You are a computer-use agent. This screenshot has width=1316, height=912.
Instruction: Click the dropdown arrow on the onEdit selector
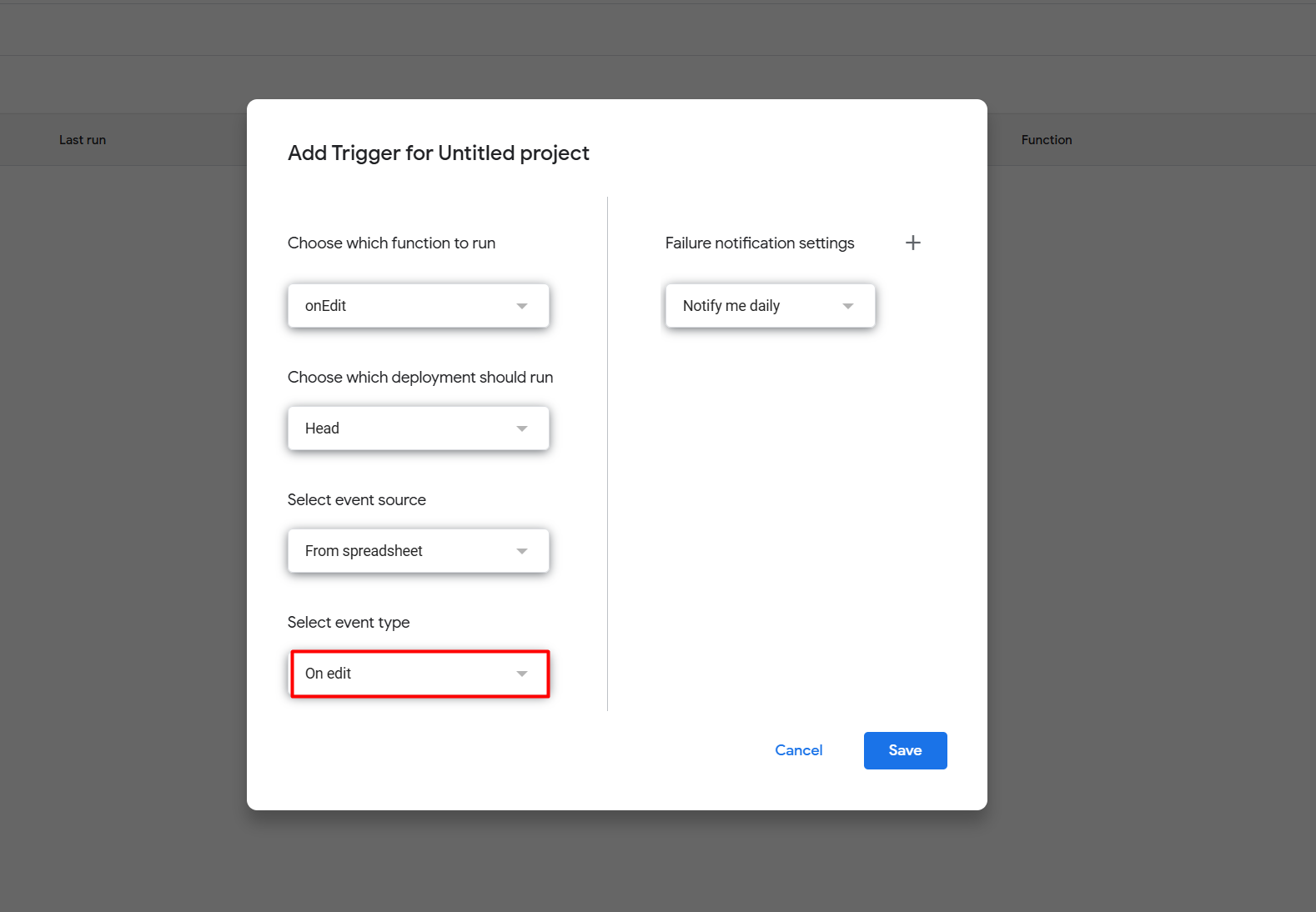(522, 305)
